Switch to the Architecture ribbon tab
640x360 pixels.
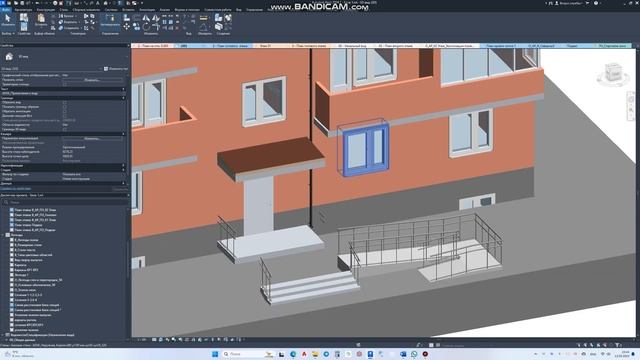pyautogui.click(x=23, y=9)
